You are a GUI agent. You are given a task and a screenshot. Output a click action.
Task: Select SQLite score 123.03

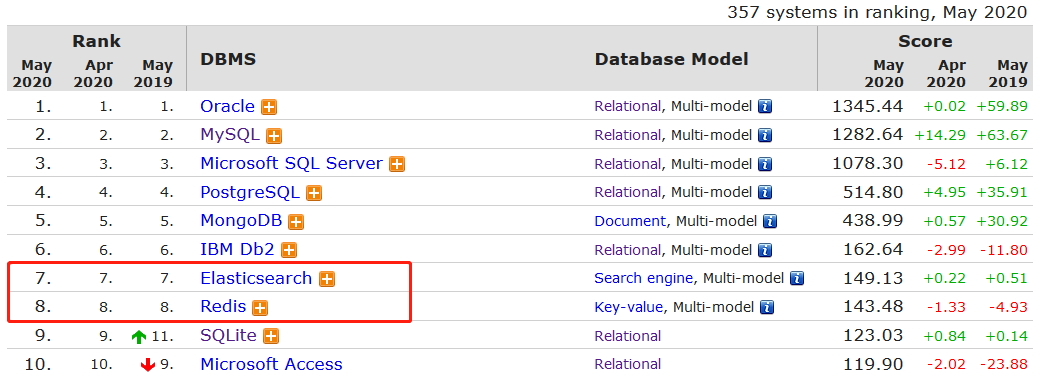pos(874,335)
